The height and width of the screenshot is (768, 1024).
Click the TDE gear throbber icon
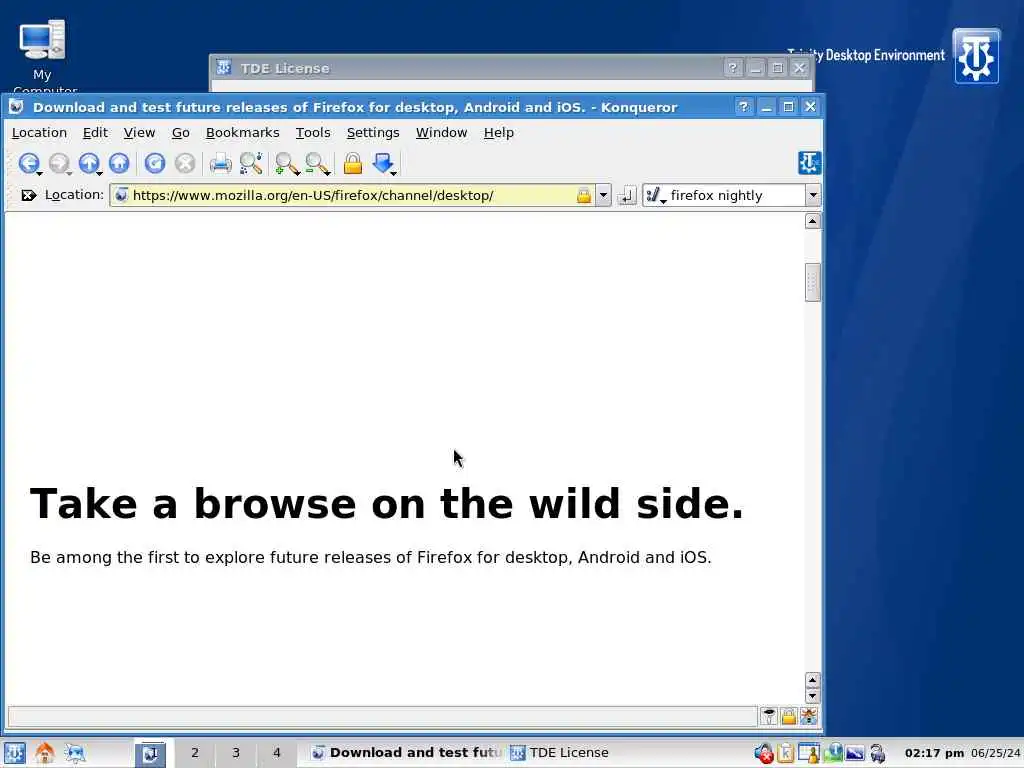pyautogui.click(x=809, y=163)
